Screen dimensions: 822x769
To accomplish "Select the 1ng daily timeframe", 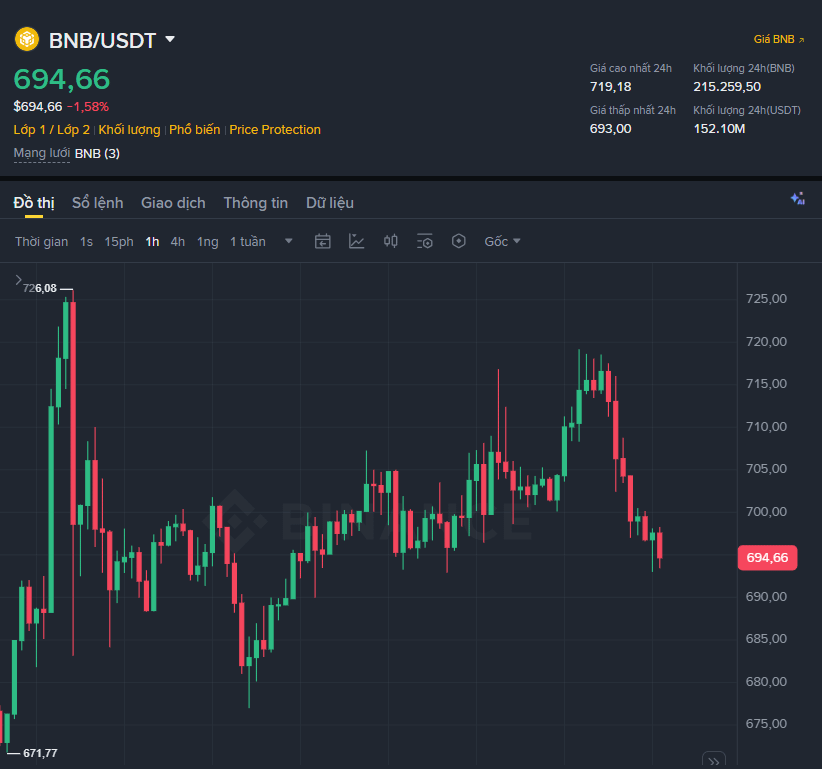I will [x=208, y=242].
